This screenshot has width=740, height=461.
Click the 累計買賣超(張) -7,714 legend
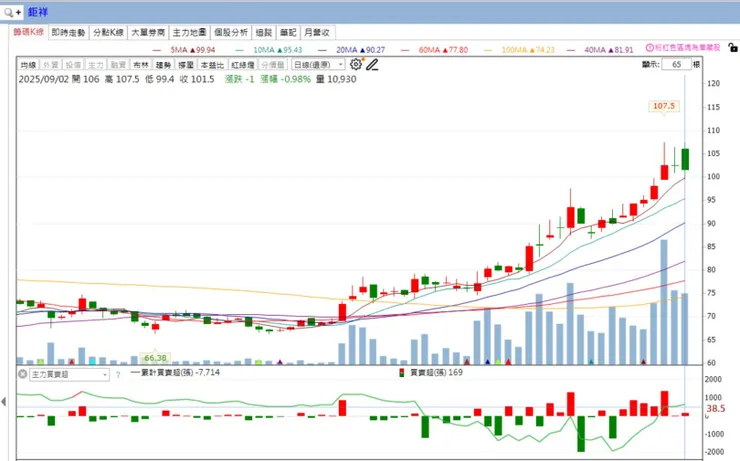point(175,372)
